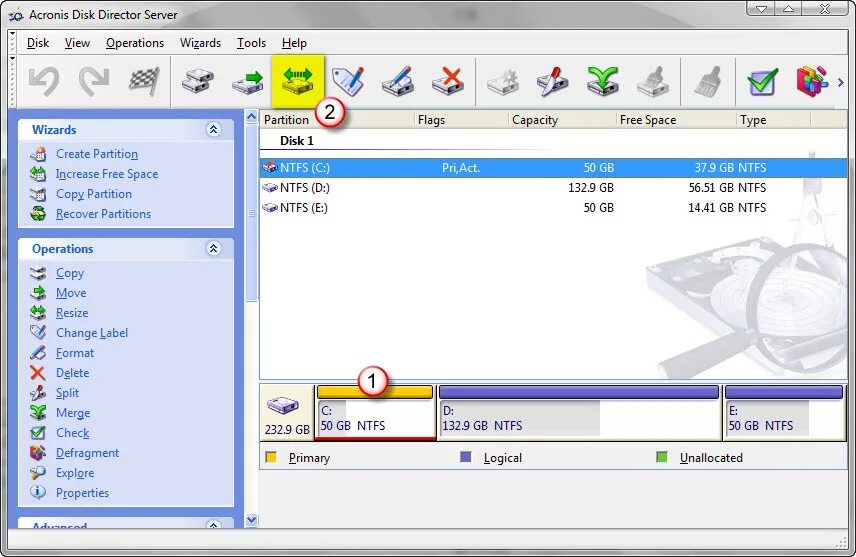Click the Check partition checkmark toolbar icon
Screen dimensions: 856x557
click(x=763, y=81)
